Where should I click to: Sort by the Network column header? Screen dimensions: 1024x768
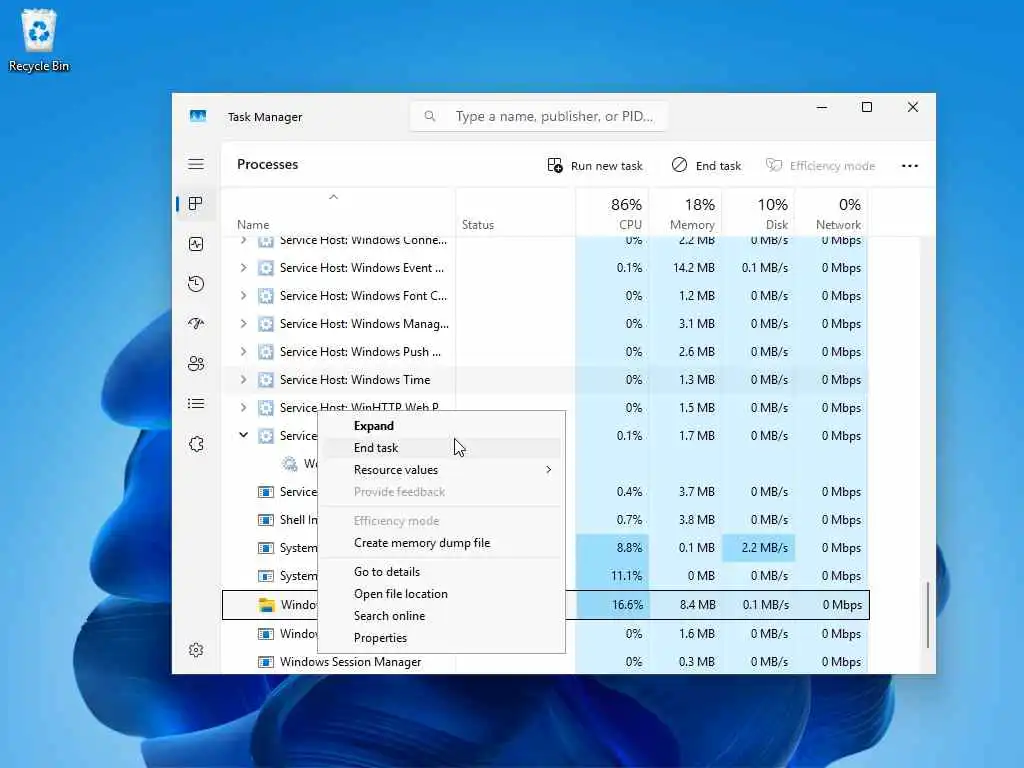pos(832,214)
